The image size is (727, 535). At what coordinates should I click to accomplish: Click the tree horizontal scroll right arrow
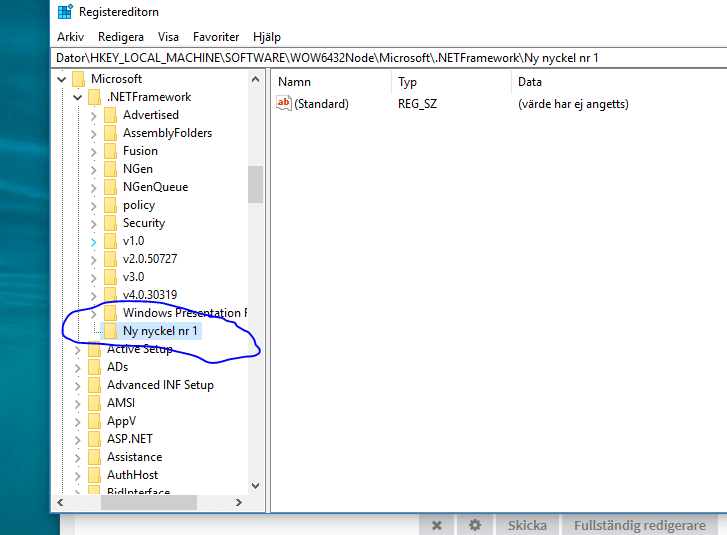coord(238,503)
